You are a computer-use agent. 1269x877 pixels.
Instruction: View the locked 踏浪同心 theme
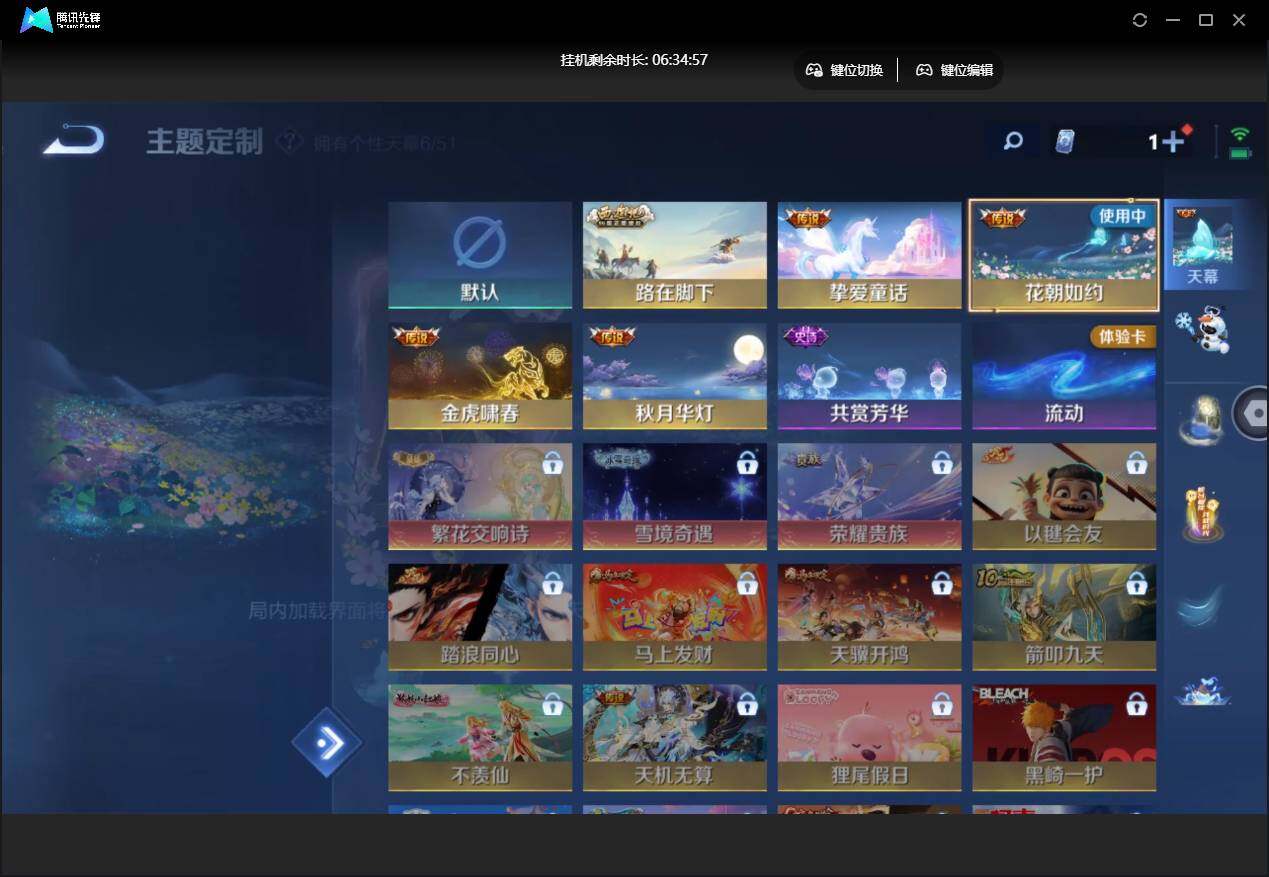point(480,617)
